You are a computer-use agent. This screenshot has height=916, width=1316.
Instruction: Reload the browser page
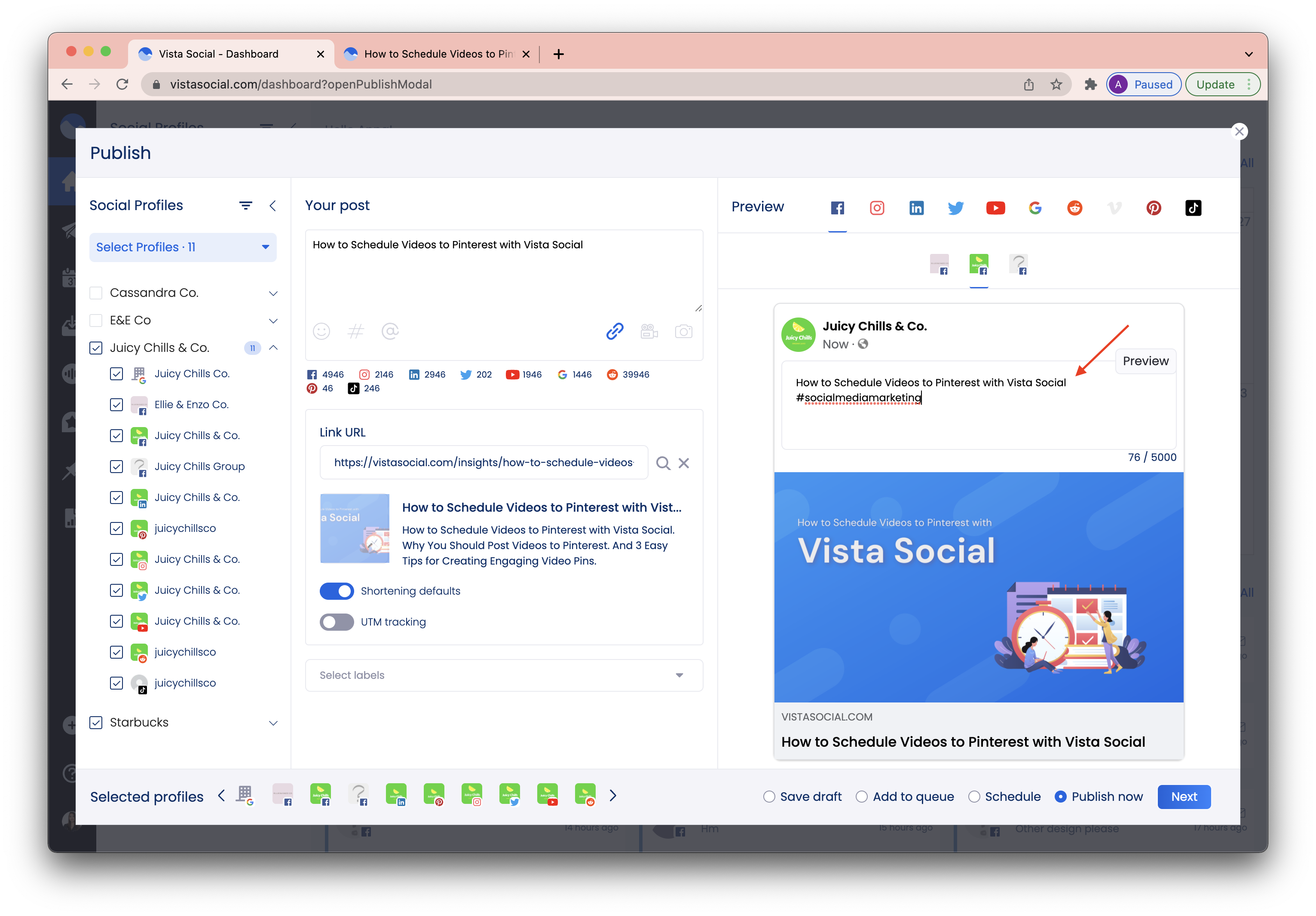pyautogui.click(x=122, y=85)
